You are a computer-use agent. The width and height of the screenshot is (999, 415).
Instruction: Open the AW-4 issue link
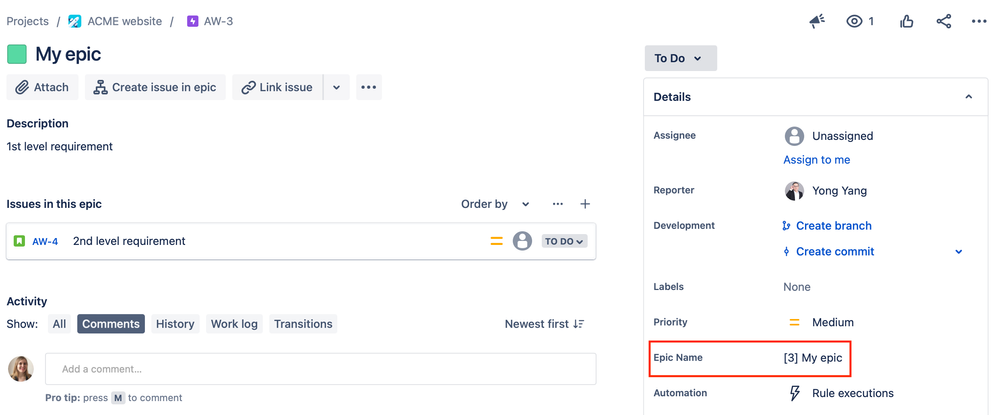coord(45,242)
